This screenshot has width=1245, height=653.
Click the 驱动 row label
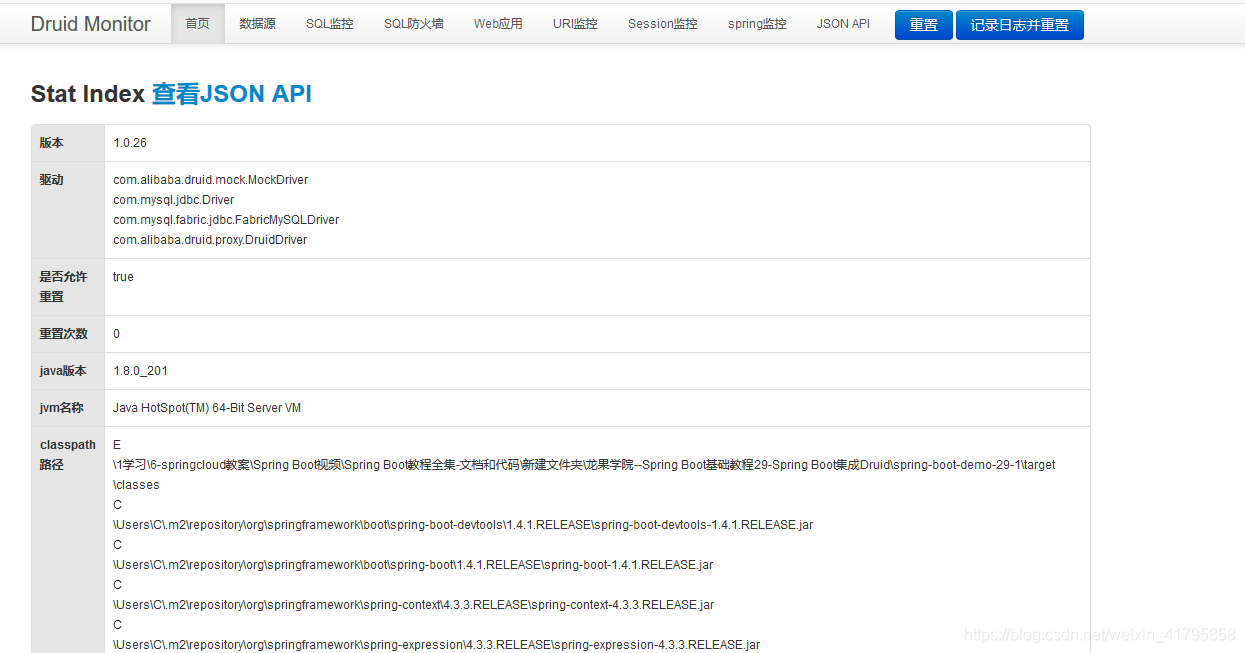pos(52,180)
